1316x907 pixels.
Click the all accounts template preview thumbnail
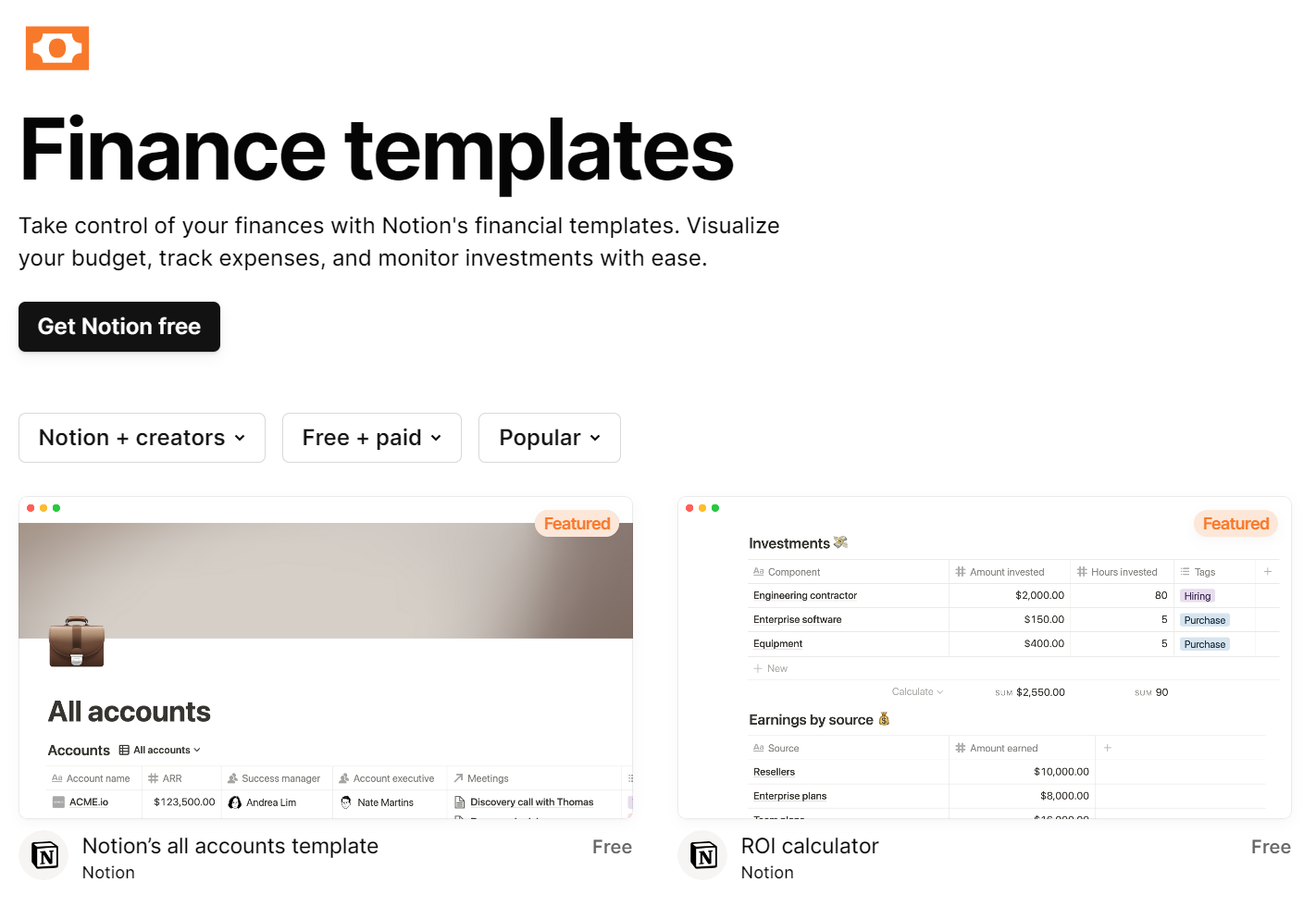325,657
